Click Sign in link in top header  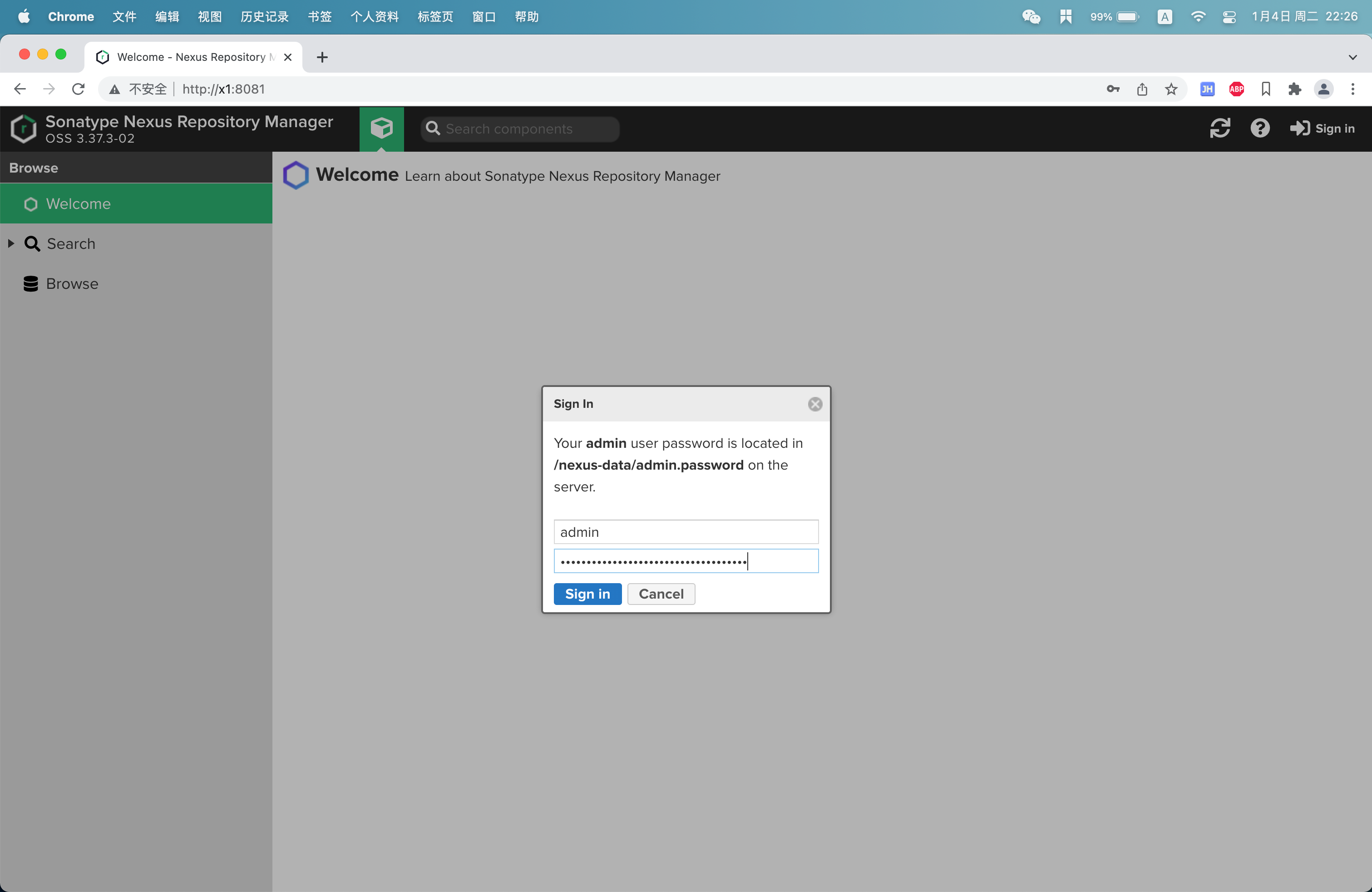click(x=1322, y=128)
